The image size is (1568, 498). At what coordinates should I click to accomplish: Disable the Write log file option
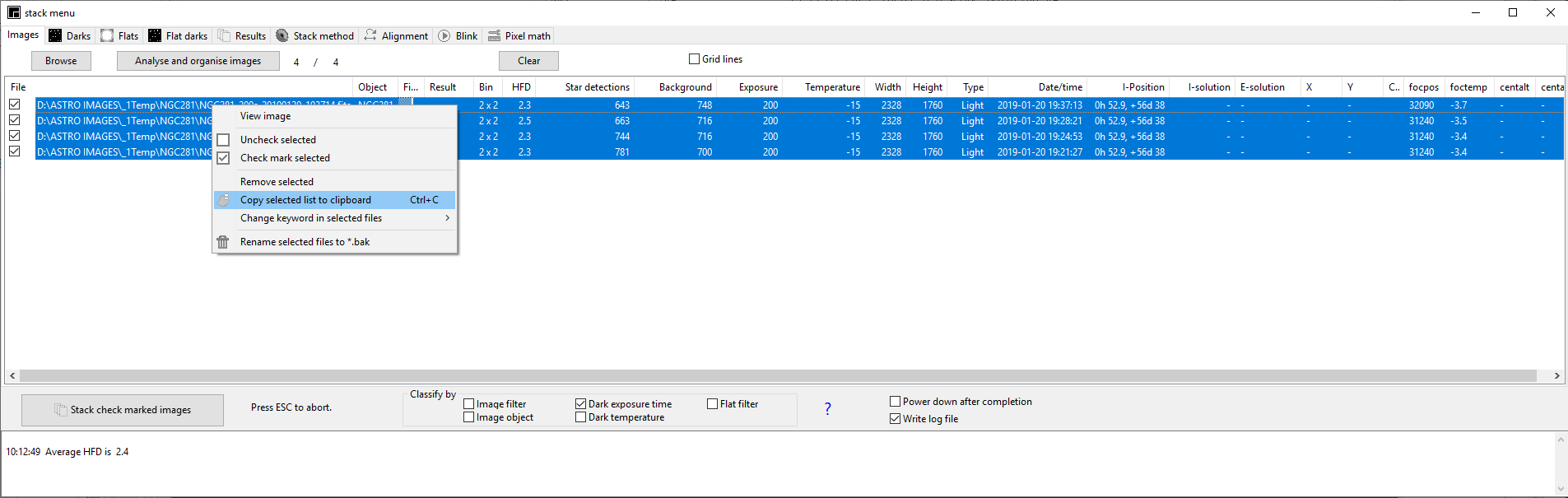[x=896, y=419]
